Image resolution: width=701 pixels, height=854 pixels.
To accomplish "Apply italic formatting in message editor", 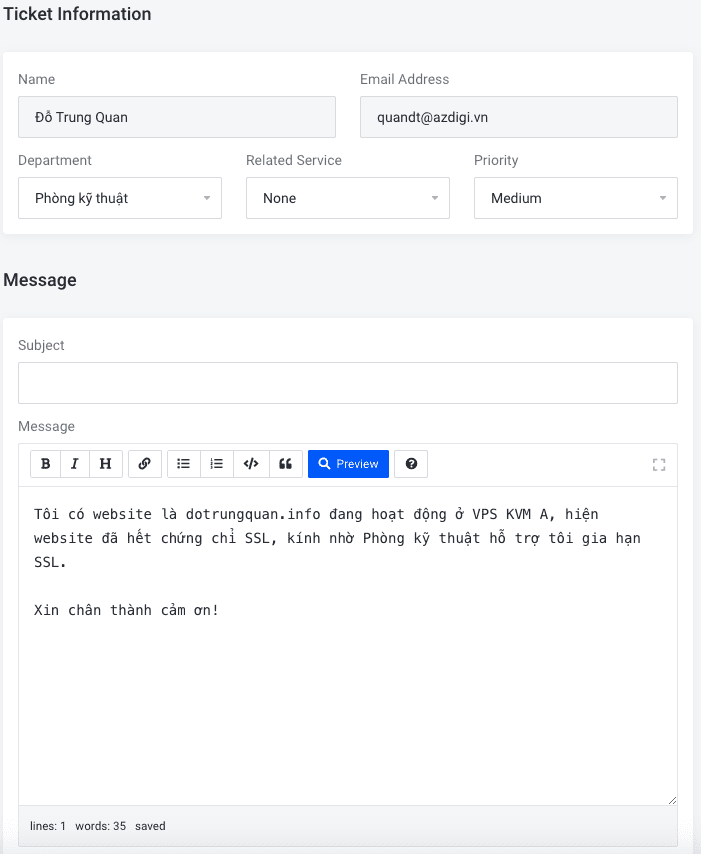I will [x=75, y=464].
